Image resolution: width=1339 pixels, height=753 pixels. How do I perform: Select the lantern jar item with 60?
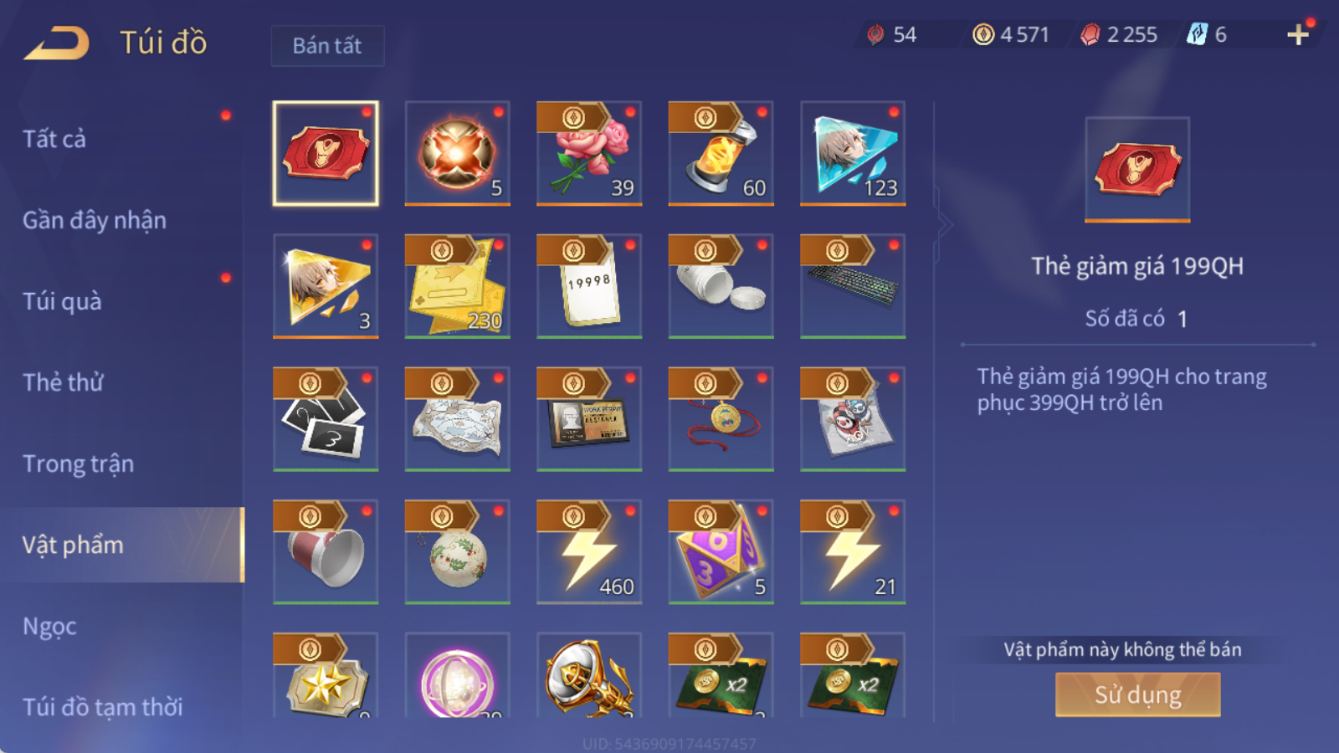[721, 153]
